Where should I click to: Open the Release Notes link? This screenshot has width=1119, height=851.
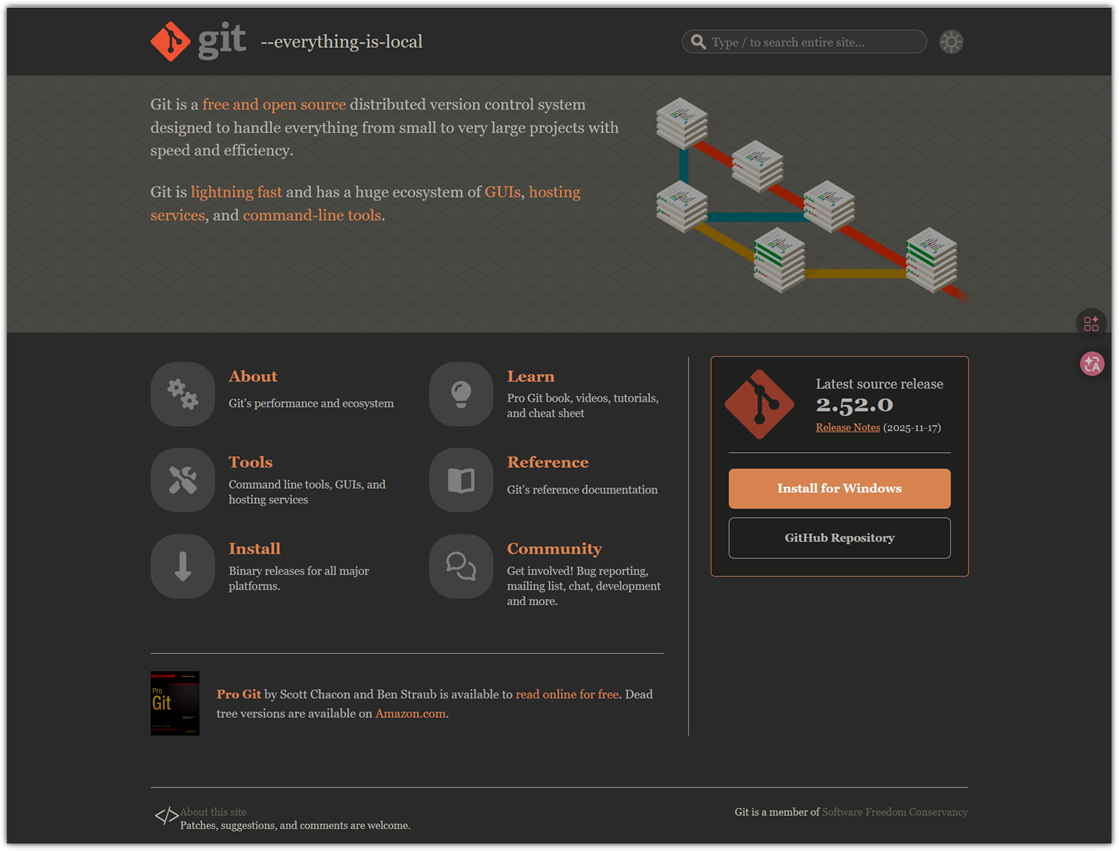click(x=848, y=428)
